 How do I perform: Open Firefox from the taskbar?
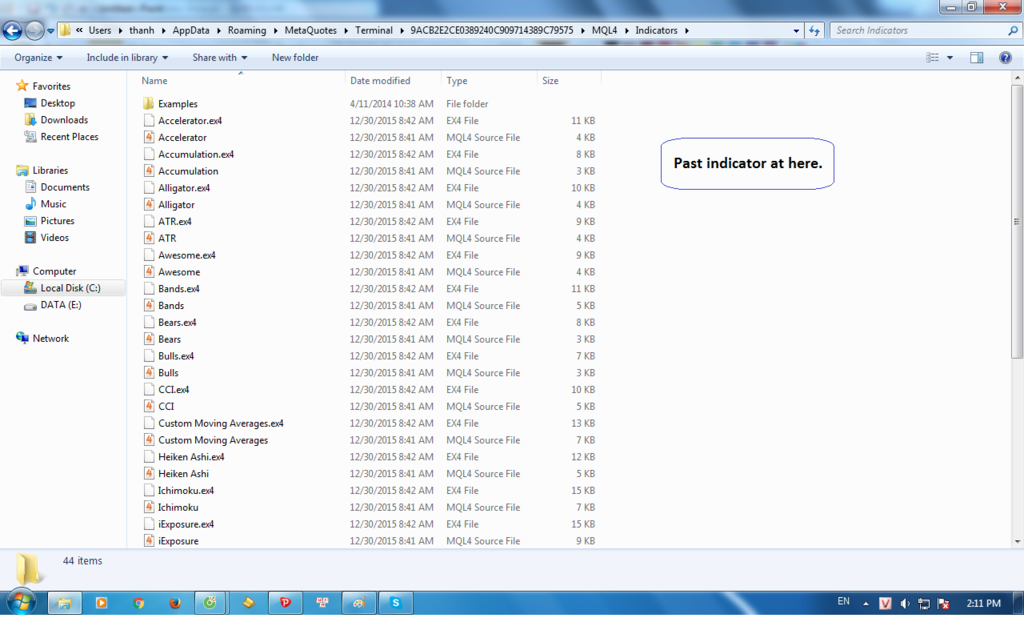[x=175, y=603]
